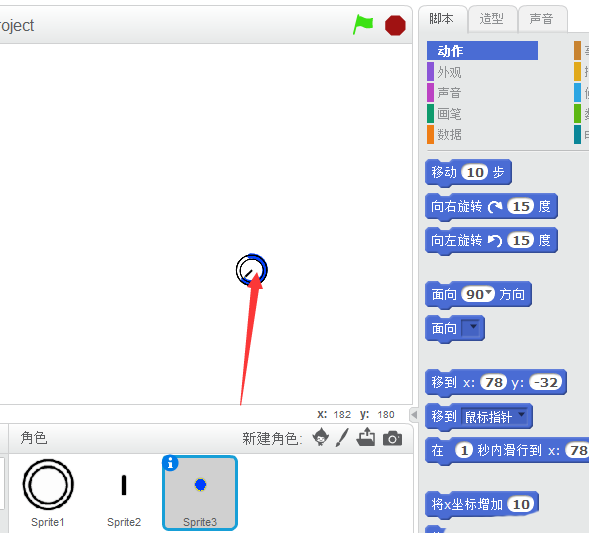Select the Sprite2 thumbnail
The height and width of the screenshot is (533, 589).
tap(124, 485)
